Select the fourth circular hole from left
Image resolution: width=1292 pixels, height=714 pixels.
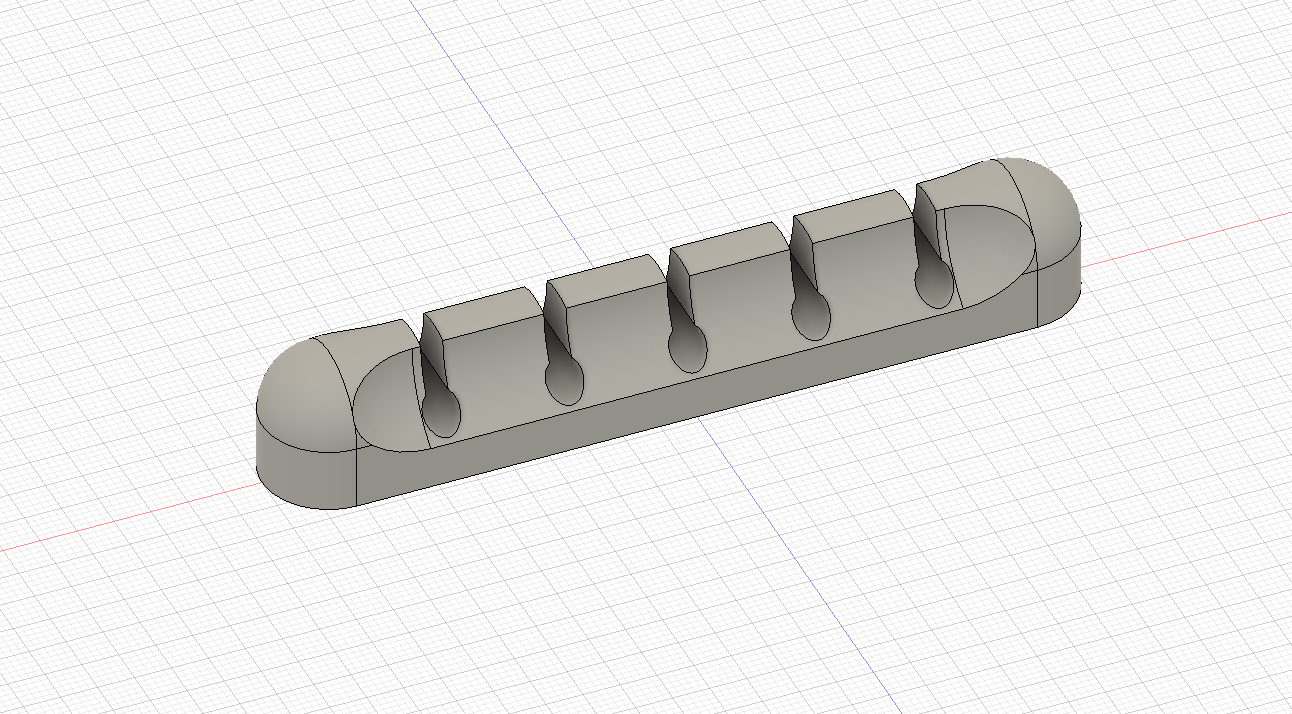811,318
